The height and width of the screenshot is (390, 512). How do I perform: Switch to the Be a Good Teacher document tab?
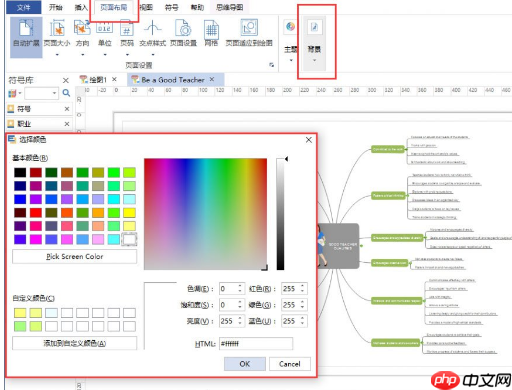point(173,80)
